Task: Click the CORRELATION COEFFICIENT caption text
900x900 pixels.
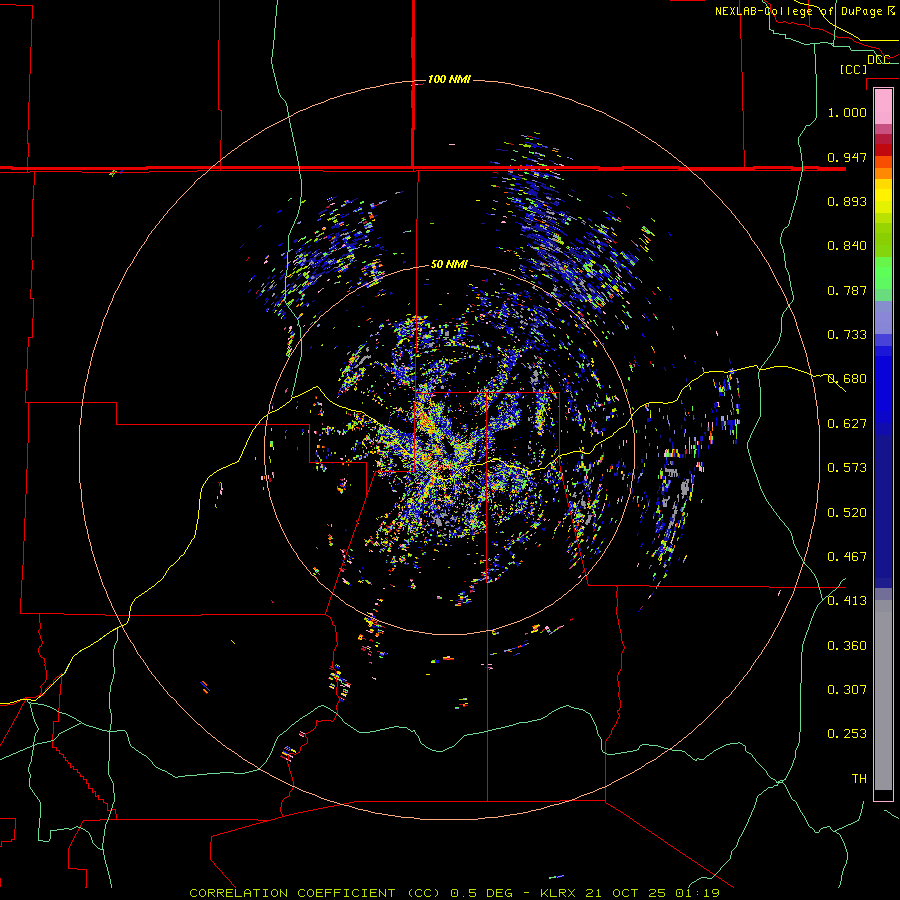Action: (x=315, y=893)
